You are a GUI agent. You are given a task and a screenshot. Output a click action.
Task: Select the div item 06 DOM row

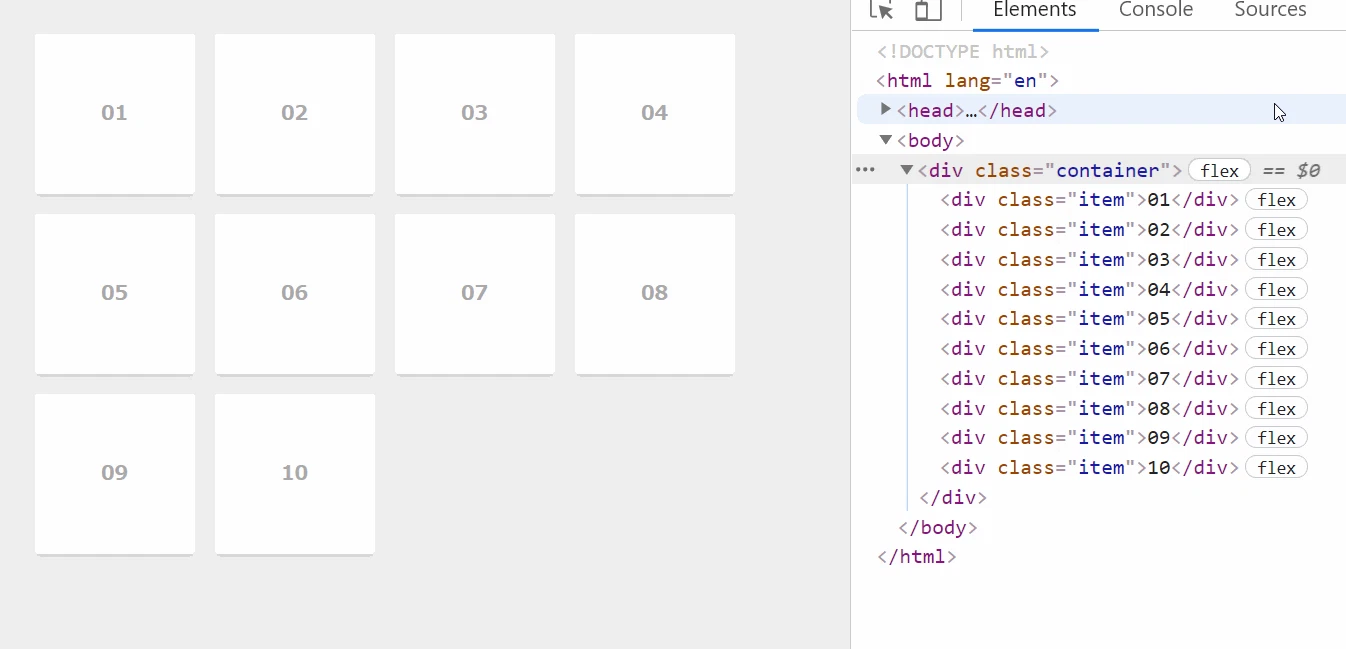tap(1090, 349)
